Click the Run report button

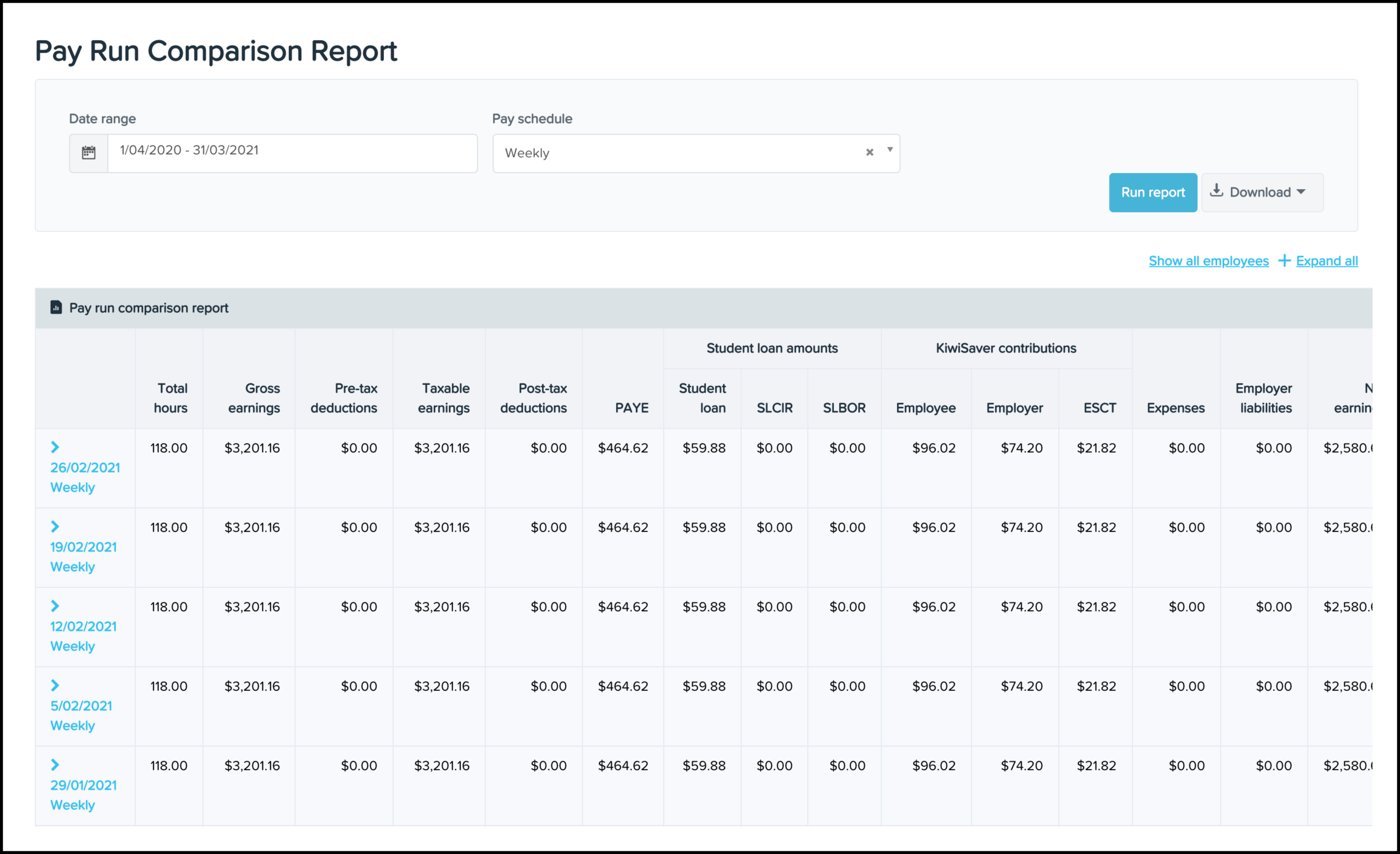[1153, 193]
